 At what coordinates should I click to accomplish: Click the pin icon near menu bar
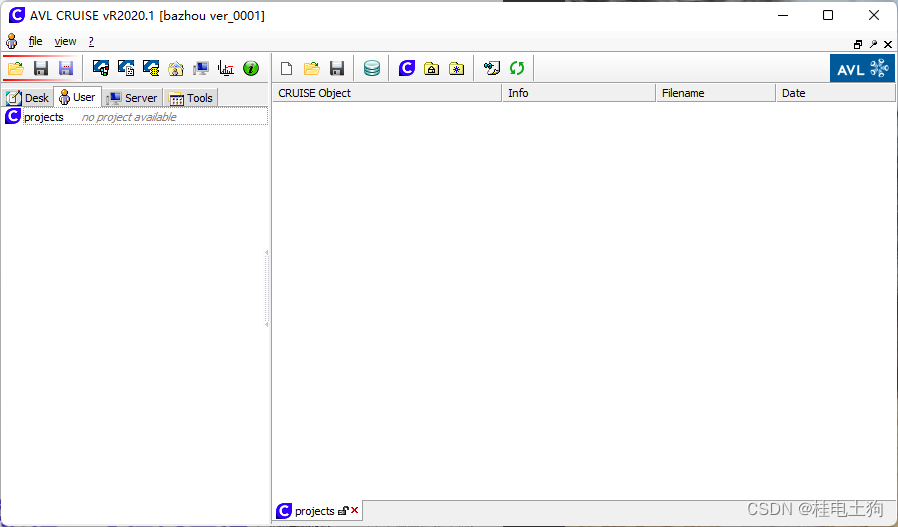point(873,44)
